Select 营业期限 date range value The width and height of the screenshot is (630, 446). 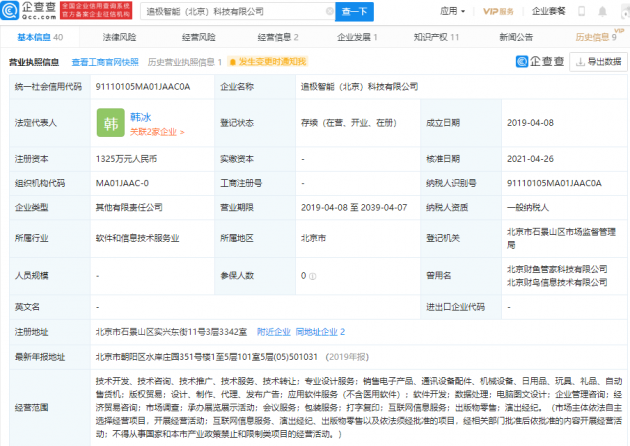(354, 207)
